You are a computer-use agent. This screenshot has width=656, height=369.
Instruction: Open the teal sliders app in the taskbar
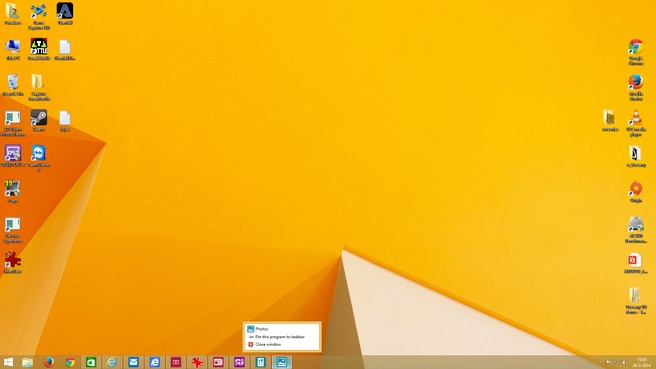[x=260, y=362]
